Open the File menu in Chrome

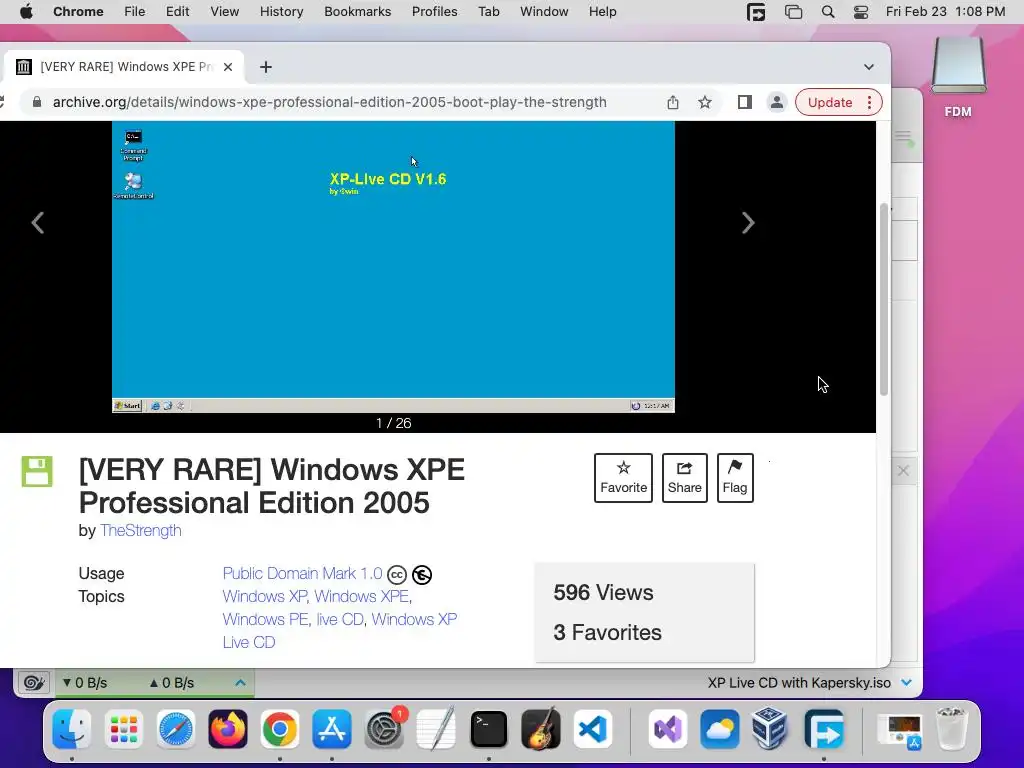click(x=135, y=12)
